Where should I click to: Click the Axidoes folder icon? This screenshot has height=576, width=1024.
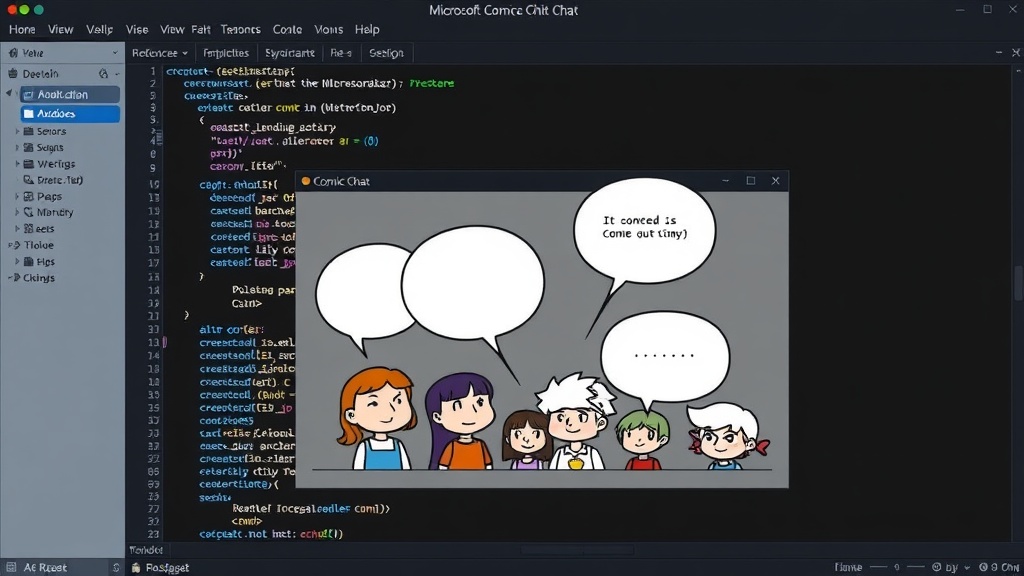point(28,114)
